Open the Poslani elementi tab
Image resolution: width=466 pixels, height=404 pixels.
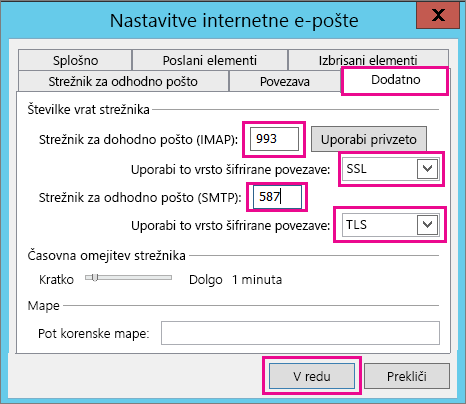pyautogui.click(x=210, y=60)
